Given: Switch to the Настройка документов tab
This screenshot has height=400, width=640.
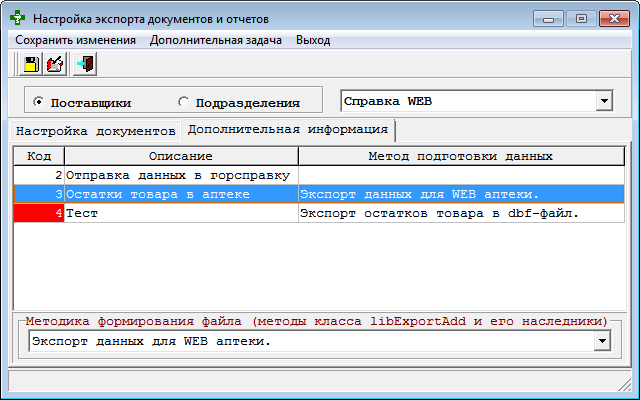Looking at the screenshot, I should coord(95,131).
